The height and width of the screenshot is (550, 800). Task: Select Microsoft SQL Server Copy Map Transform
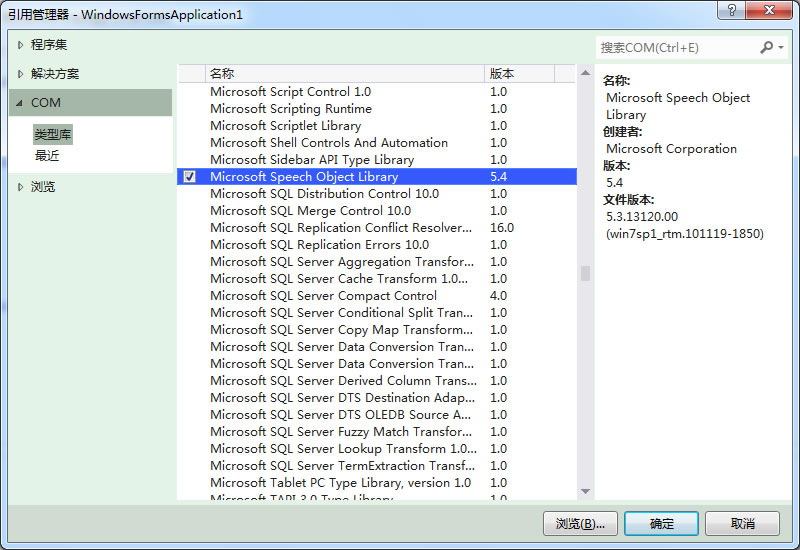tap(377, 330)
